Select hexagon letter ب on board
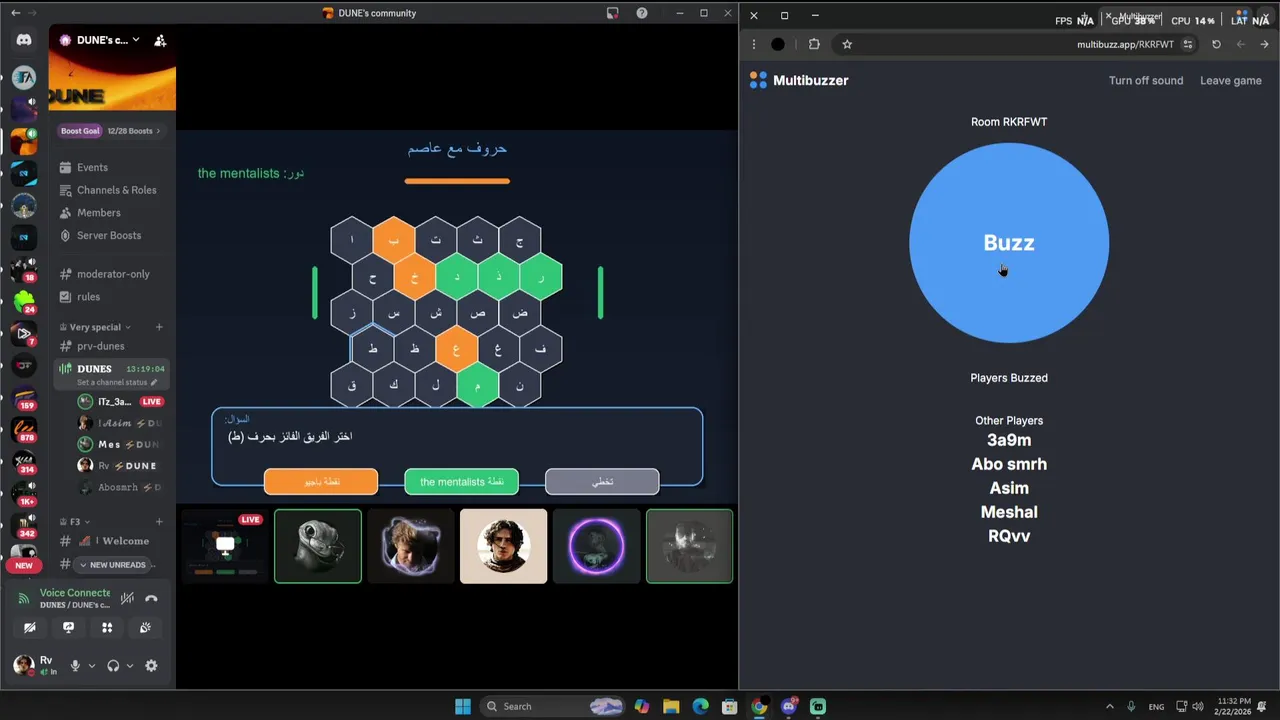Image resolution: width=1280 pixels, height=720 pixels. tap(394, 240)
